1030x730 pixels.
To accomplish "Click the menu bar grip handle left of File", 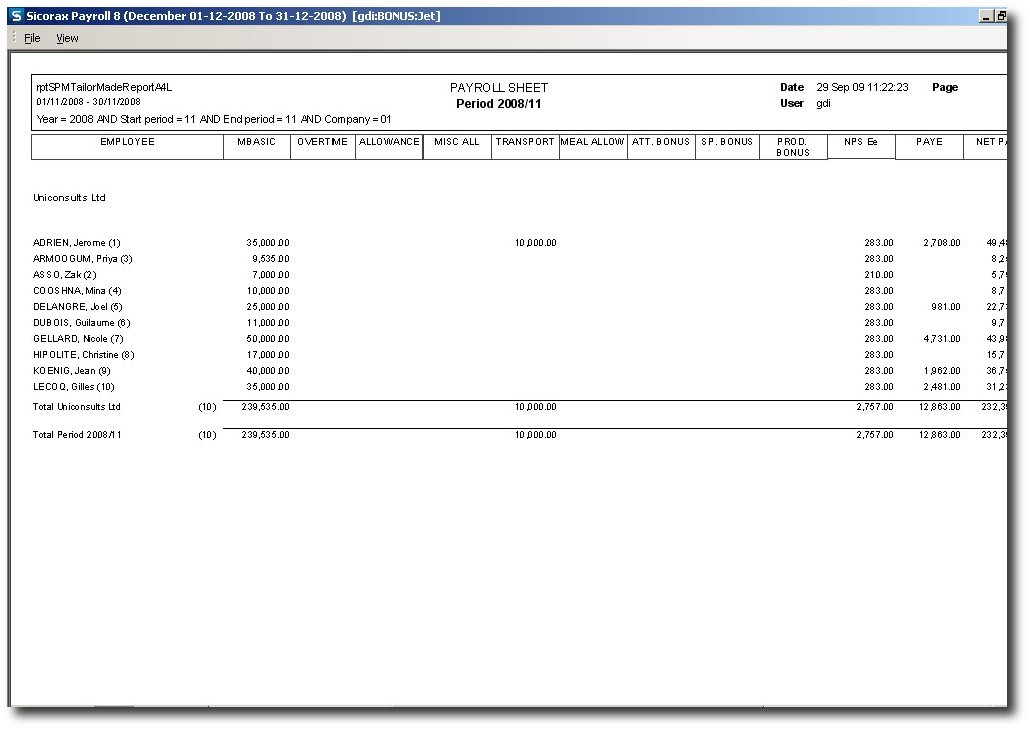I will click(x=14, y=38).
